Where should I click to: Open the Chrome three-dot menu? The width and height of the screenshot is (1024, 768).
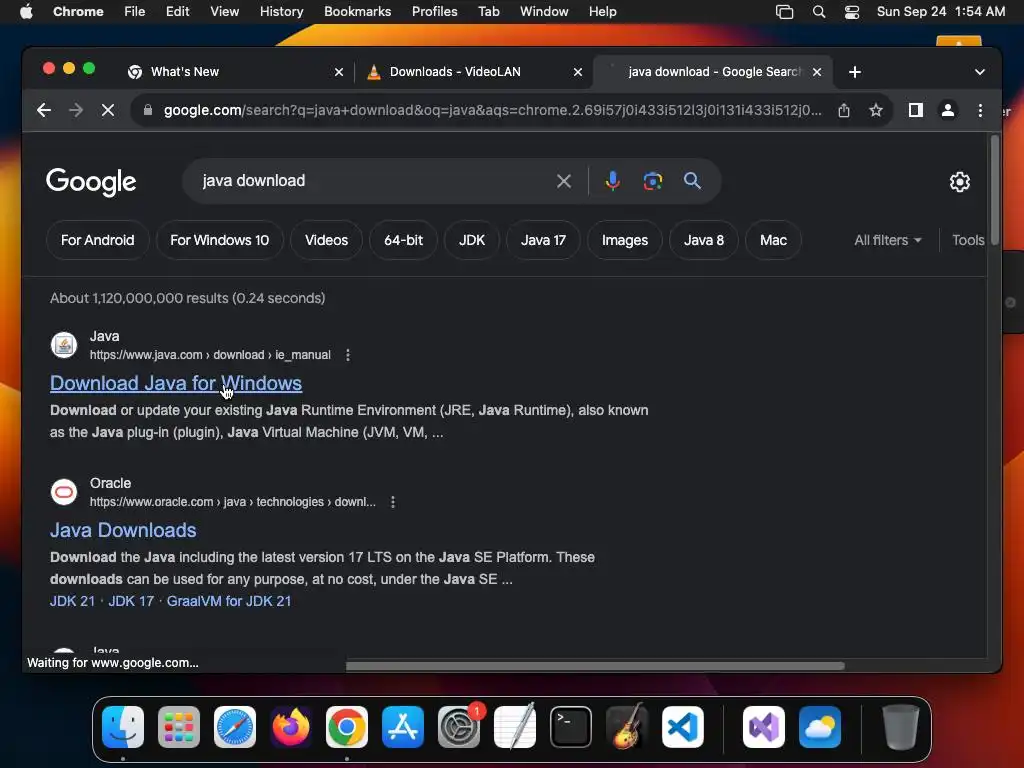980,110
